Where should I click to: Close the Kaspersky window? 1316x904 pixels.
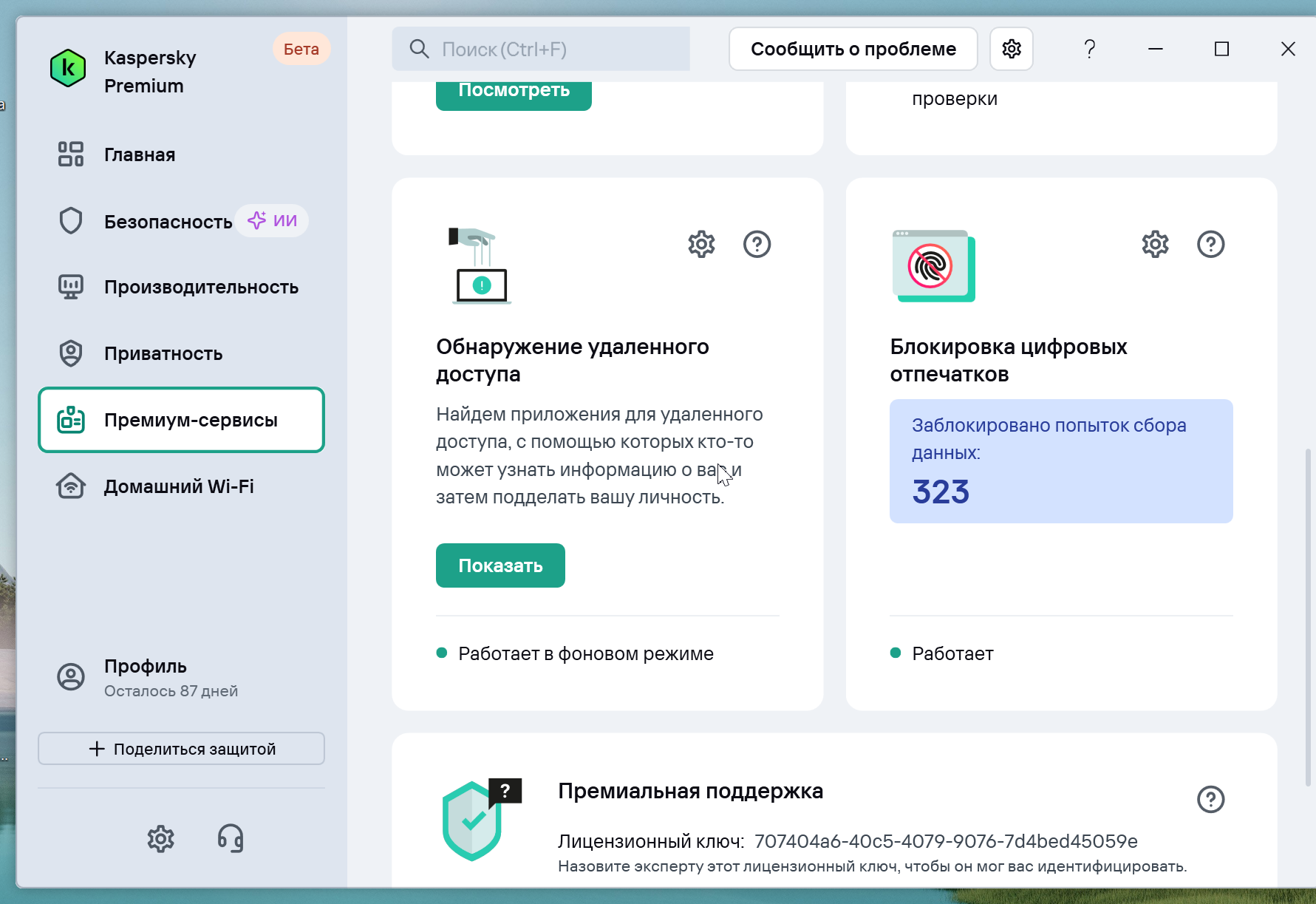(1288, 49)
